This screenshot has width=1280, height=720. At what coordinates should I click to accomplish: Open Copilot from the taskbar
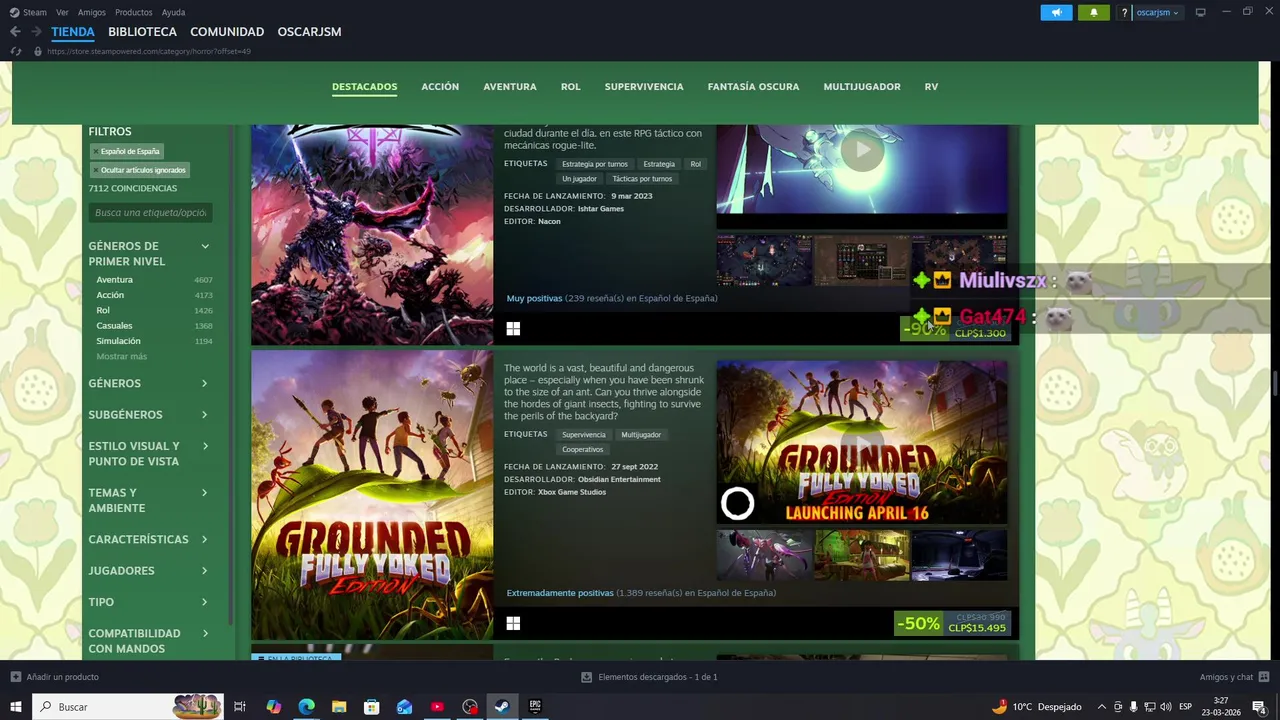(x=273, y=707)
